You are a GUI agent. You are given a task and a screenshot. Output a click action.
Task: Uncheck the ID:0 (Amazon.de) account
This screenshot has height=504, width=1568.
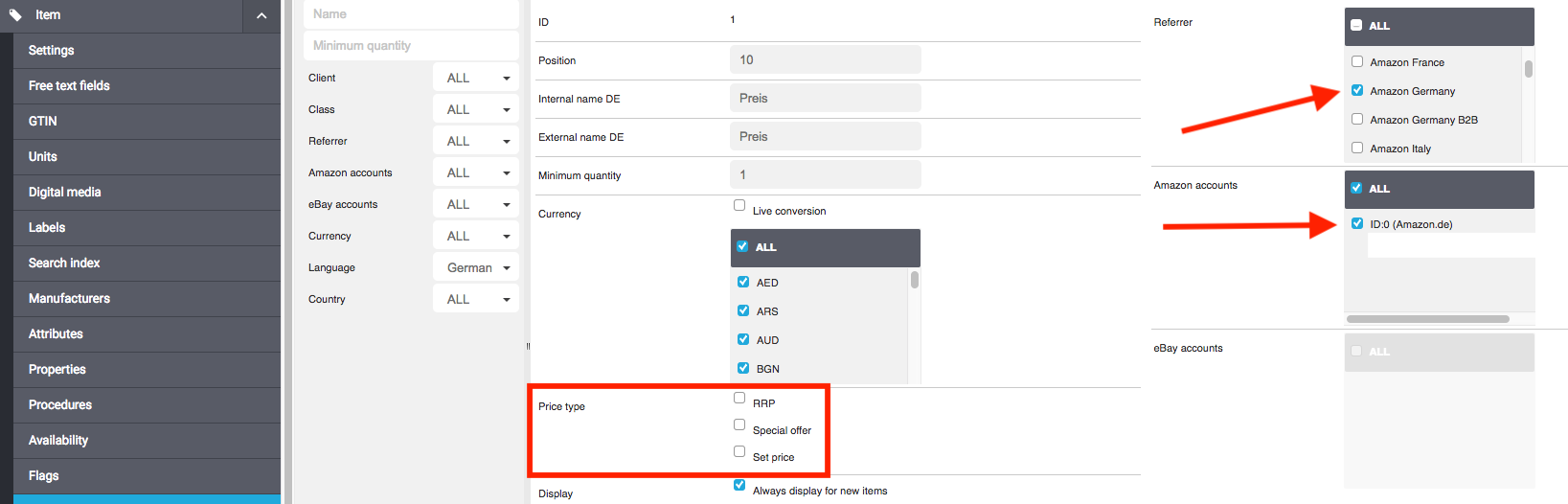[x=1357, y=223]
